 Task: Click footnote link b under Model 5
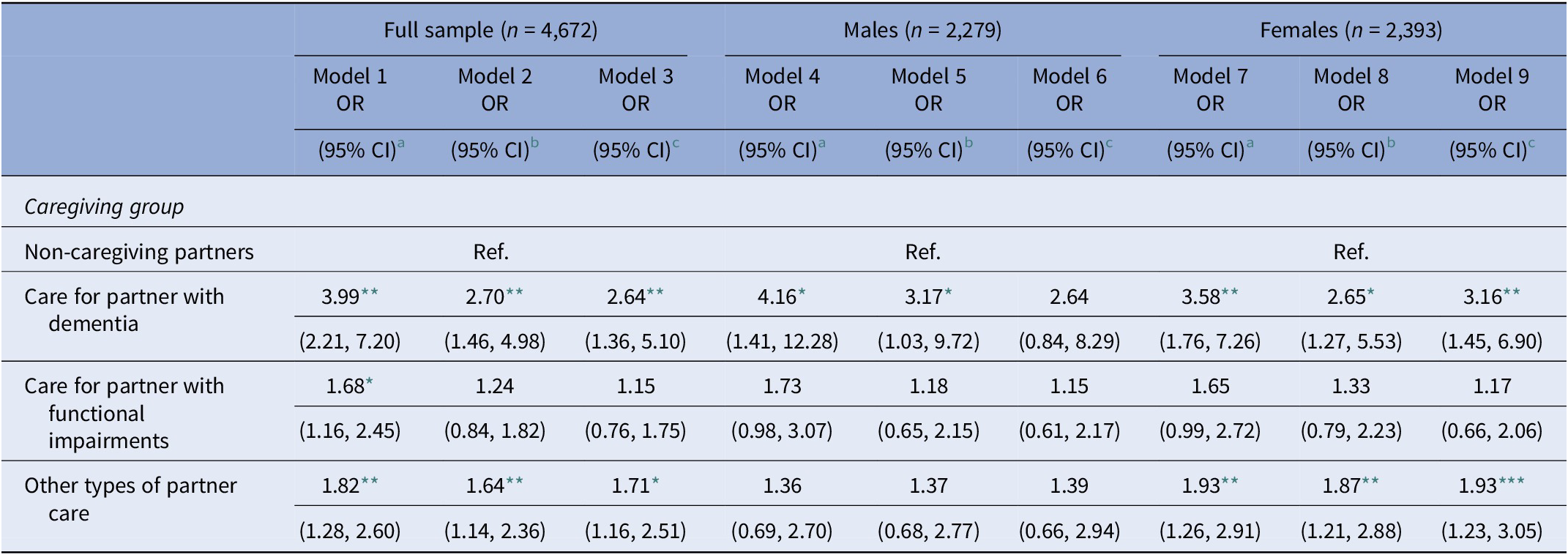tap(968, 144)
